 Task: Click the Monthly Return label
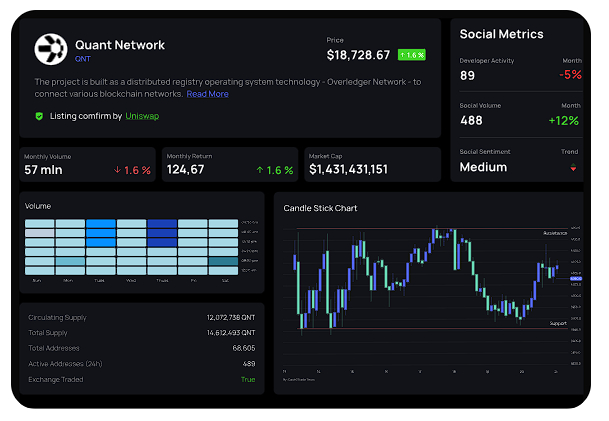pyautogui.click(x=189, y=156)
